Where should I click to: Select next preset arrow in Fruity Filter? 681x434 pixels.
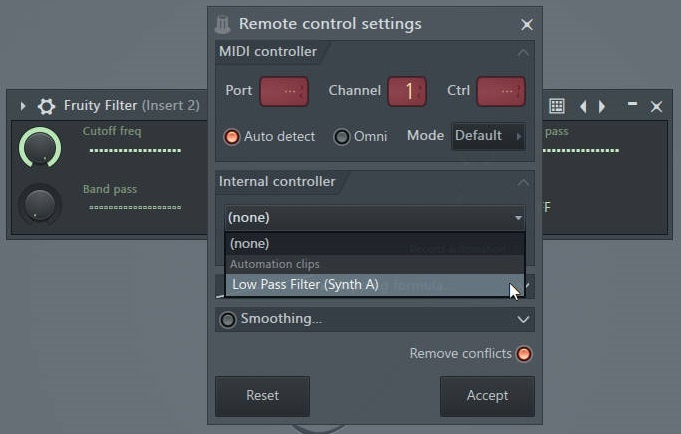(602, 106)
